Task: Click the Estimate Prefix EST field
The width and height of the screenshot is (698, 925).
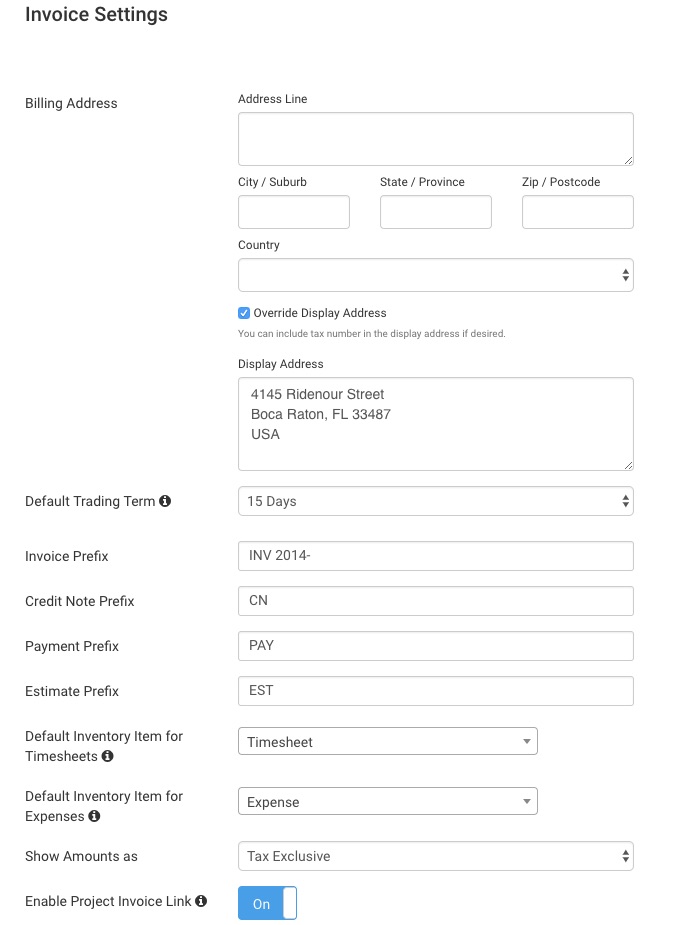Action: tap(435, 691)
